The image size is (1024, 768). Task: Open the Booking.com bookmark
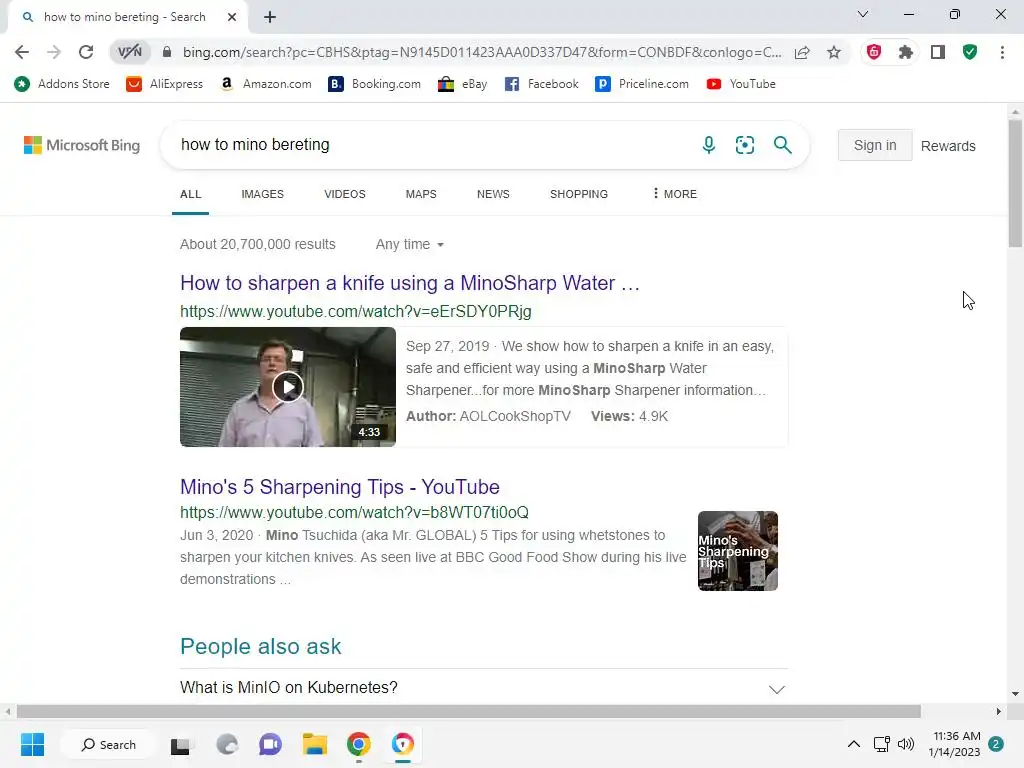coord(374,84)
